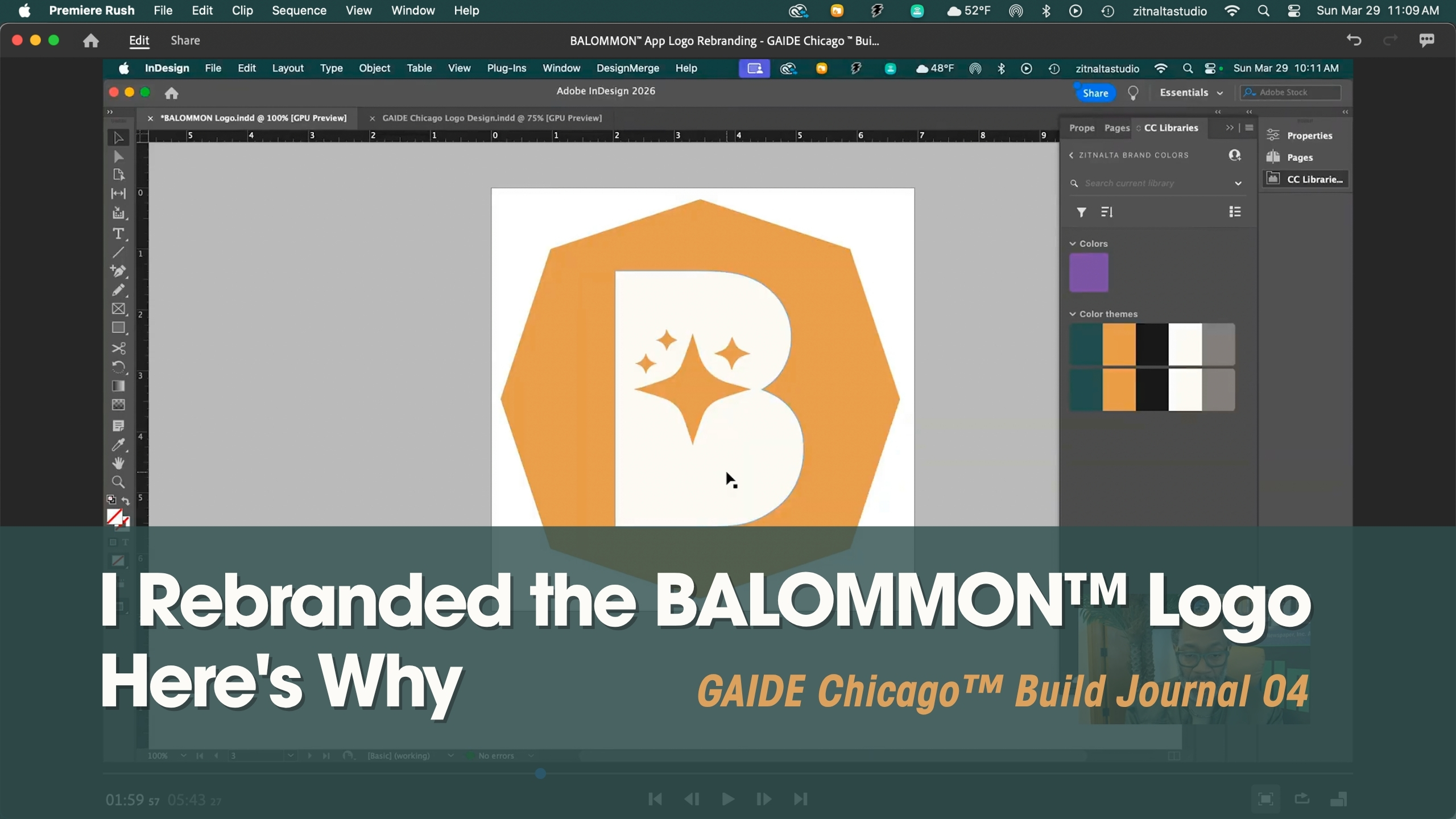Toggle Wi-Fi status in macOS menu bar
Image resolution: width=1456 pixels, height=819 pixels.
pyautogui.click(x=1232, y=11)
